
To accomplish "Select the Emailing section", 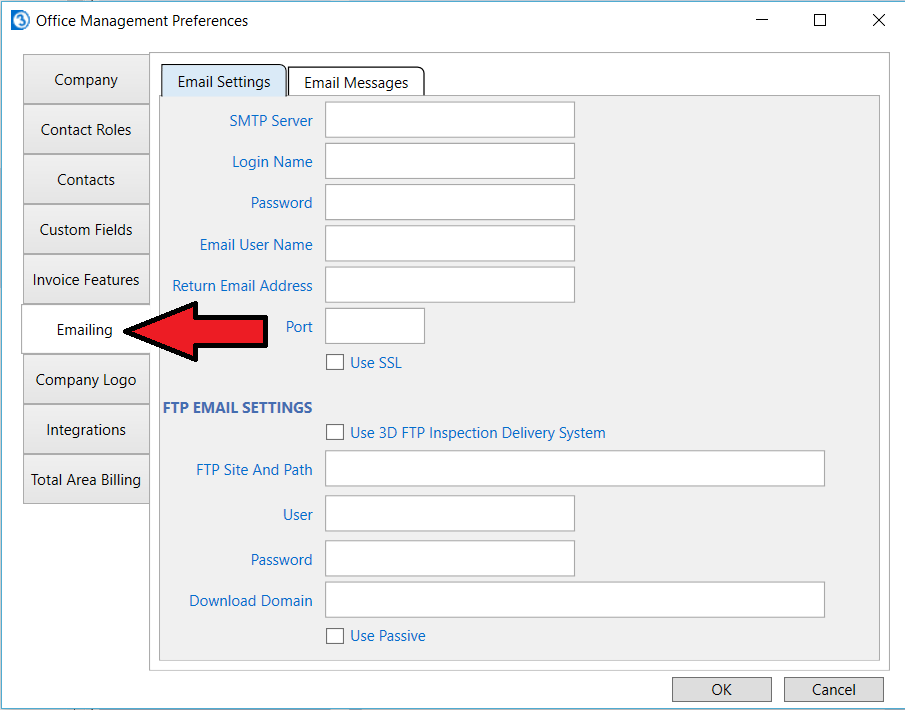I will (85, 329).
